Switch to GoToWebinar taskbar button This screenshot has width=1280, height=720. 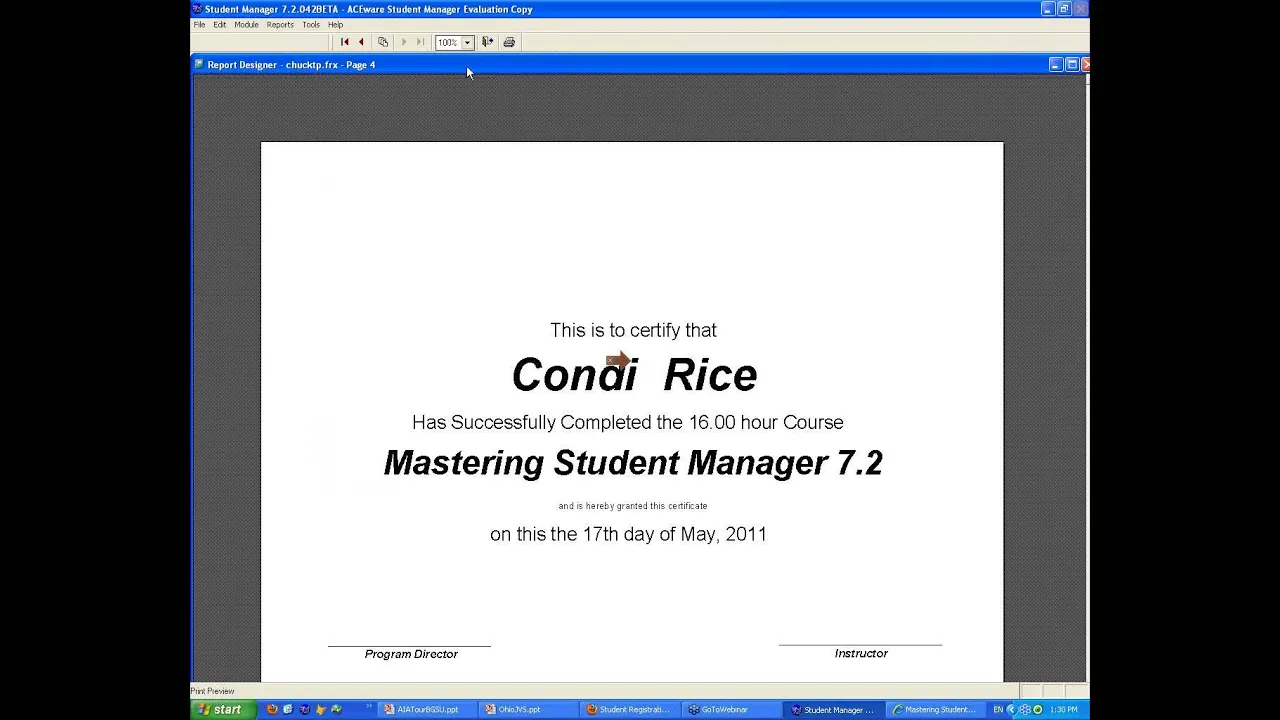[x=732, y=709]
